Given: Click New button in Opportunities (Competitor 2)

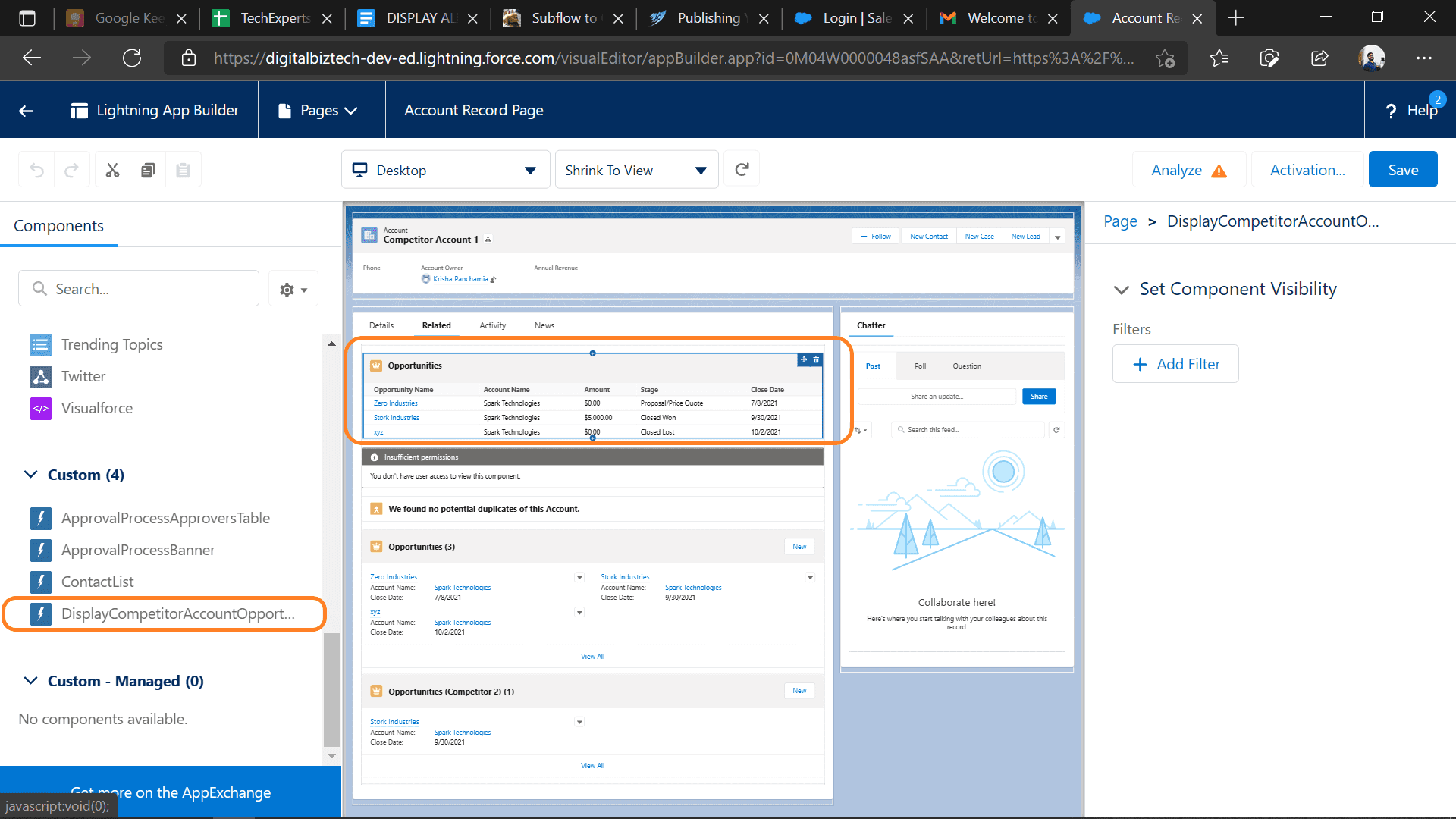Looking at the screenshot, I should tap(799, 691).
